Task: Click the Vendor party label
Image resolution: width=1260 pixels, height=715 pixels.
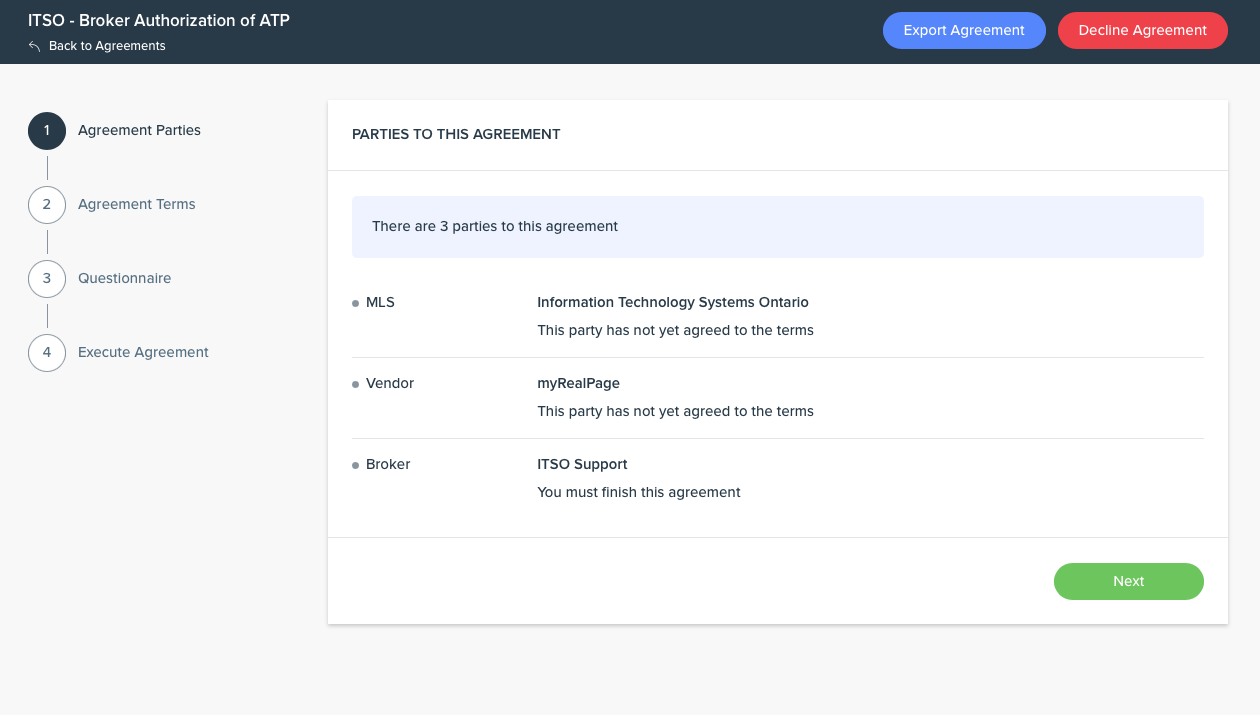Action: [389, 383]
